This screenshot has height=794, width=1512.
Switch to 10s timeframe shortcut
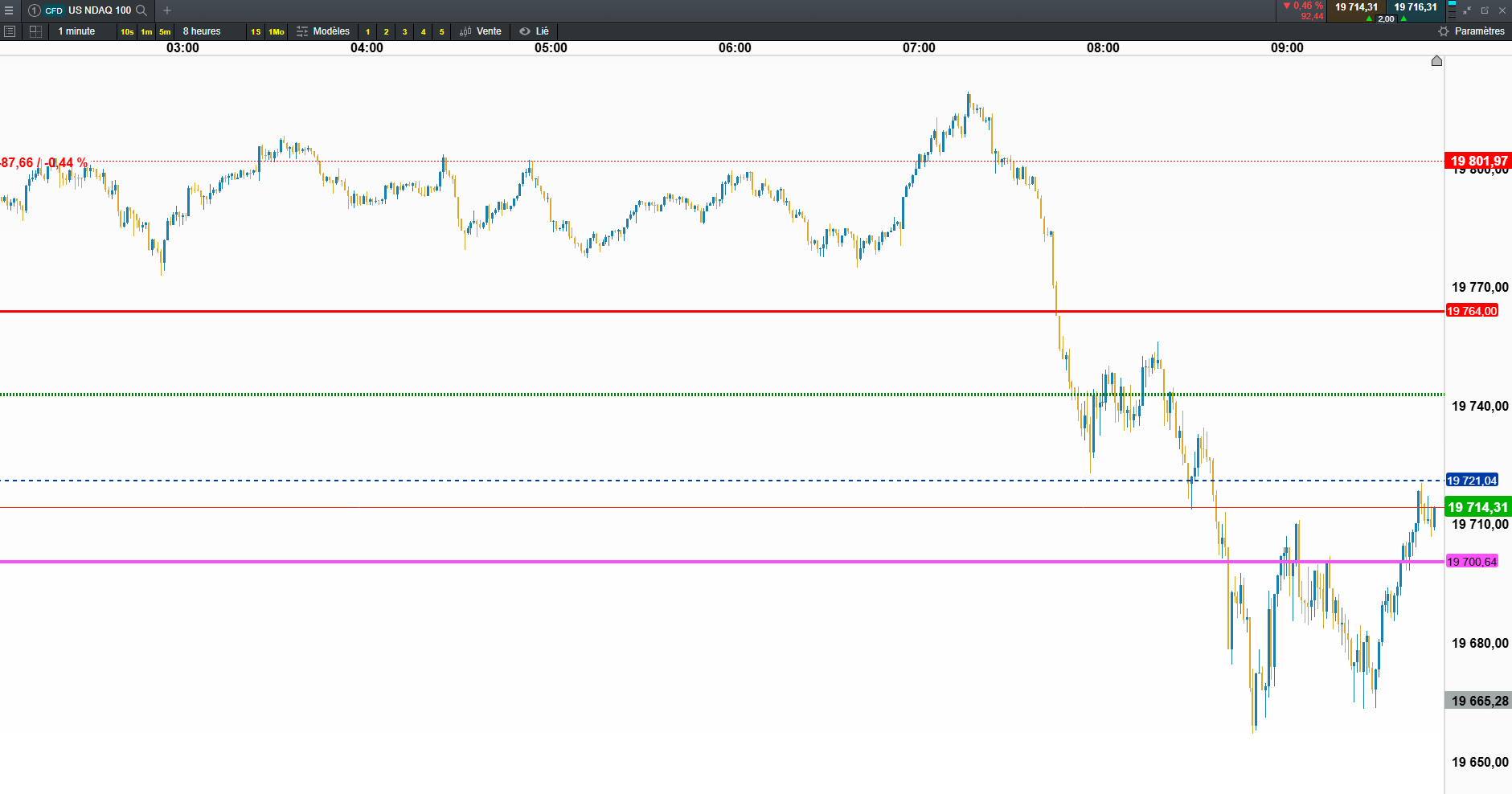point(127,31)
